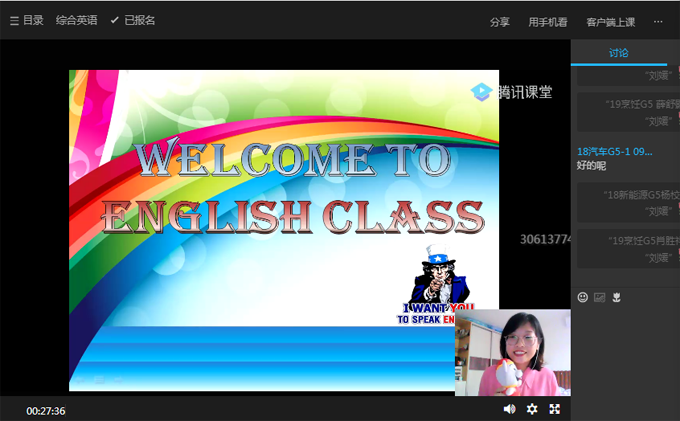Image resolution: width=680 pixels, height=421 pixels.
Task: Click the send image icon in chat
Action: [600, 297]
